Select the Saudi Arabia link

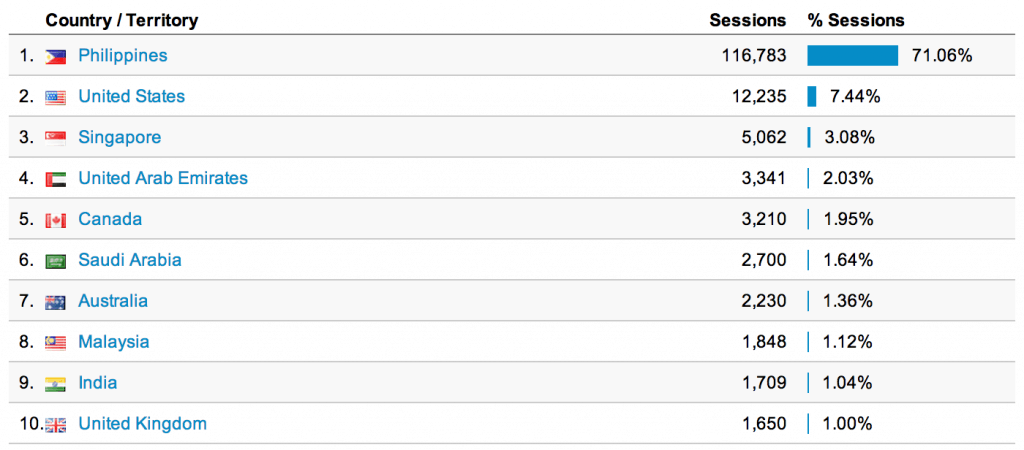(130, 260)
